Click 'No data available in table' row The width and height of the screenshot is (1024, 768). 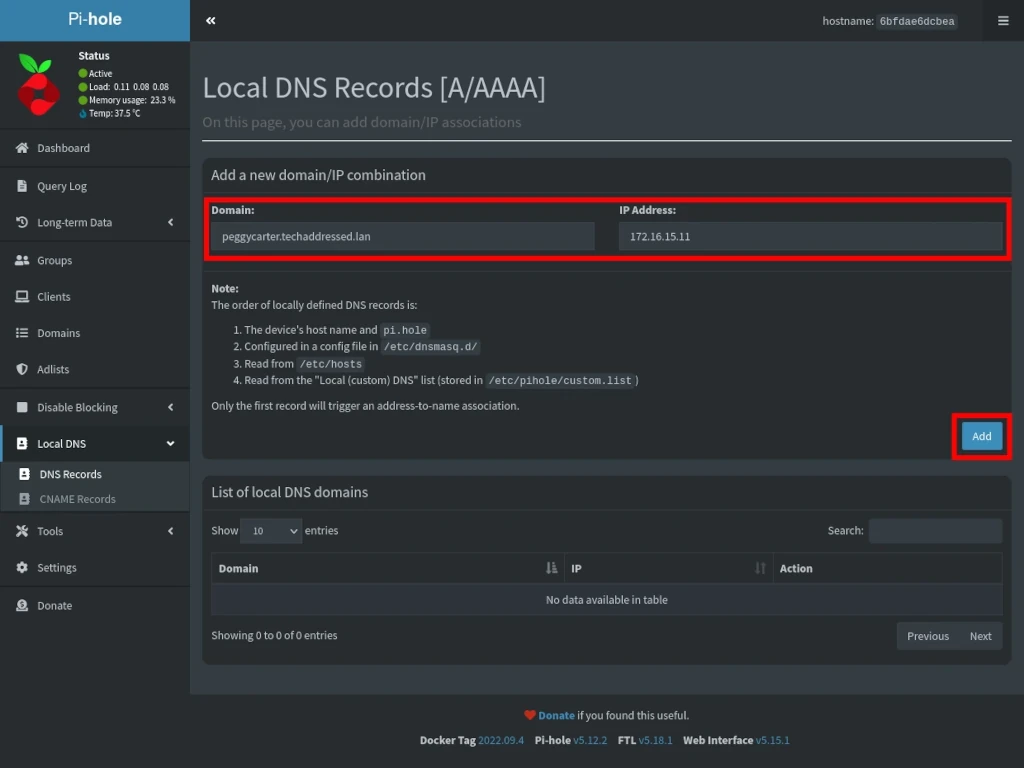[x=607, y=600]
